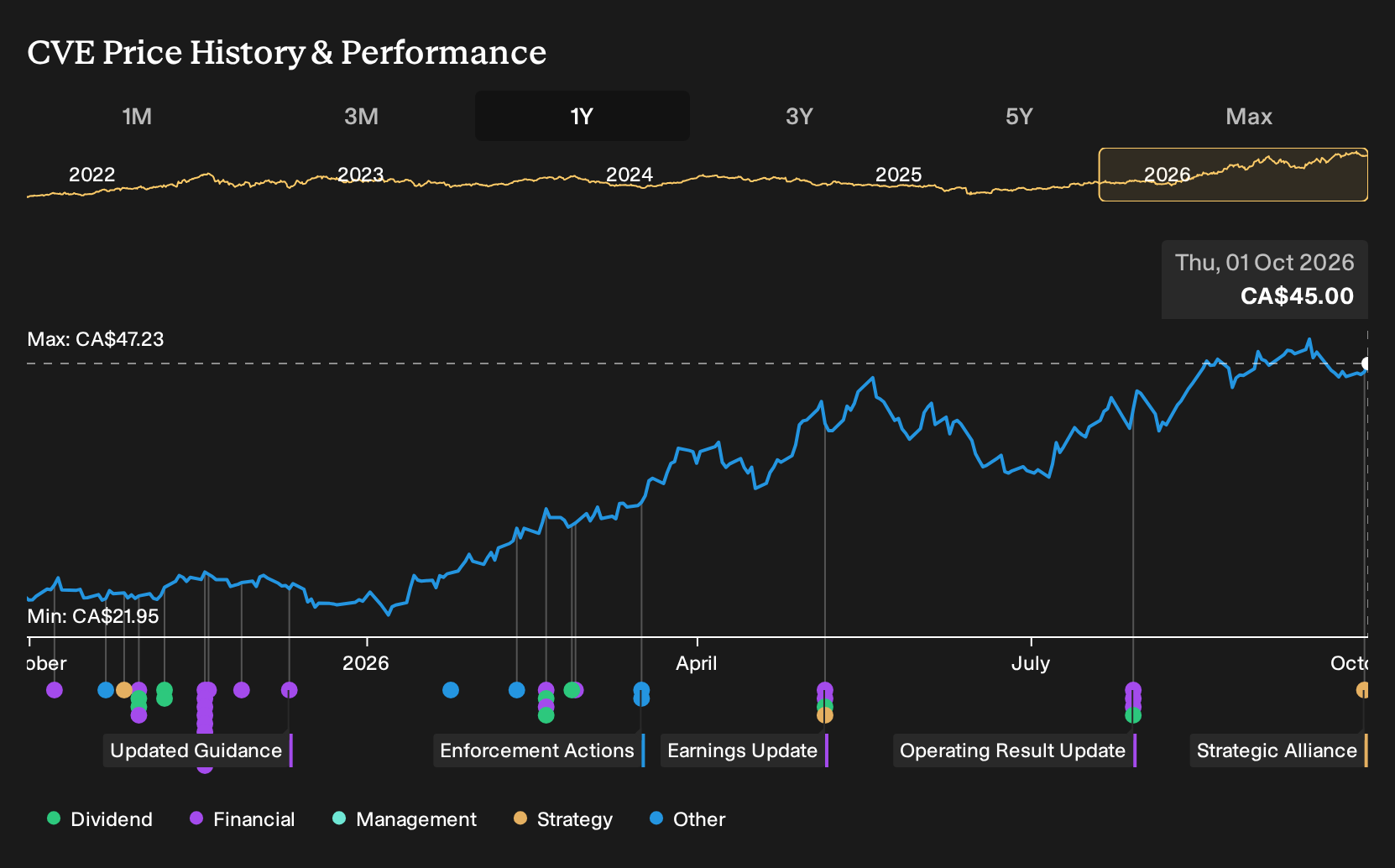The height and width of the screenshot is (868, 1395).
Task: Click the CVE Price History & Performance heading
Action: (287, 53)
